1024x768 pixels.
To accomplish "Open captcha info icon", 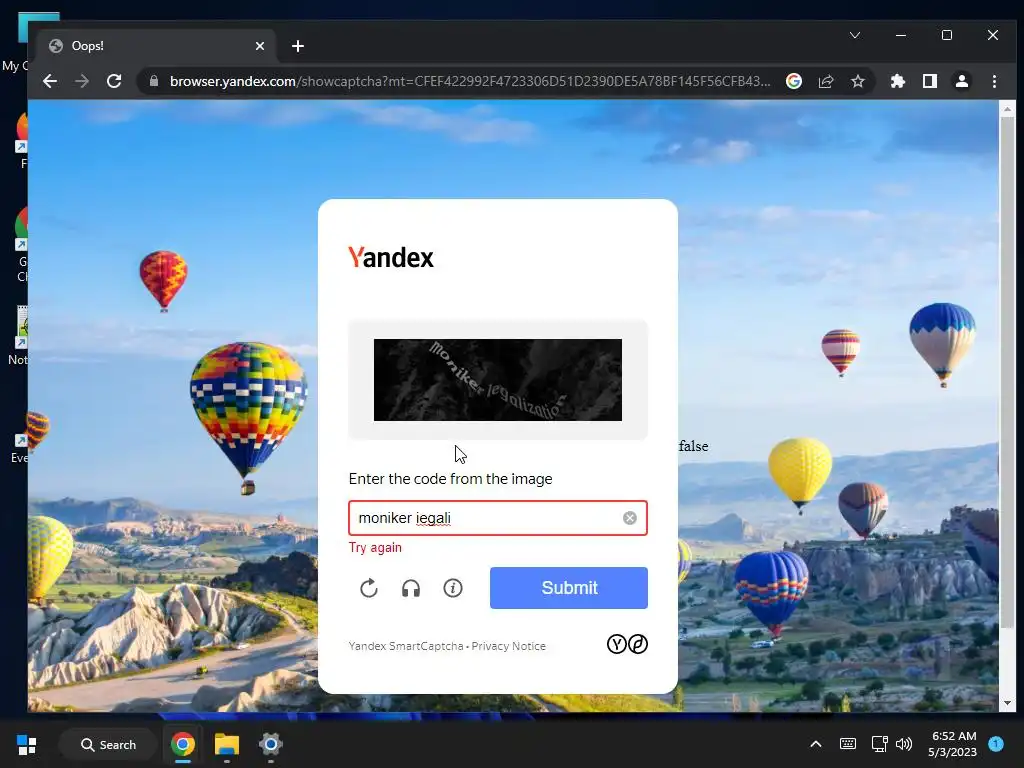I will point(453,588).
